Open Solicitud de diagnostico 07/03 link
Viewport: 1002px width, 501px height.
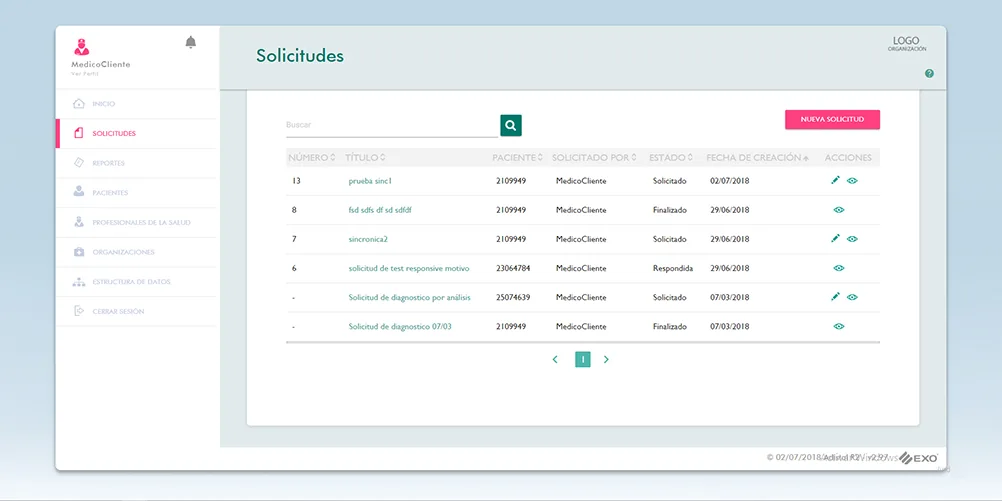400,327
